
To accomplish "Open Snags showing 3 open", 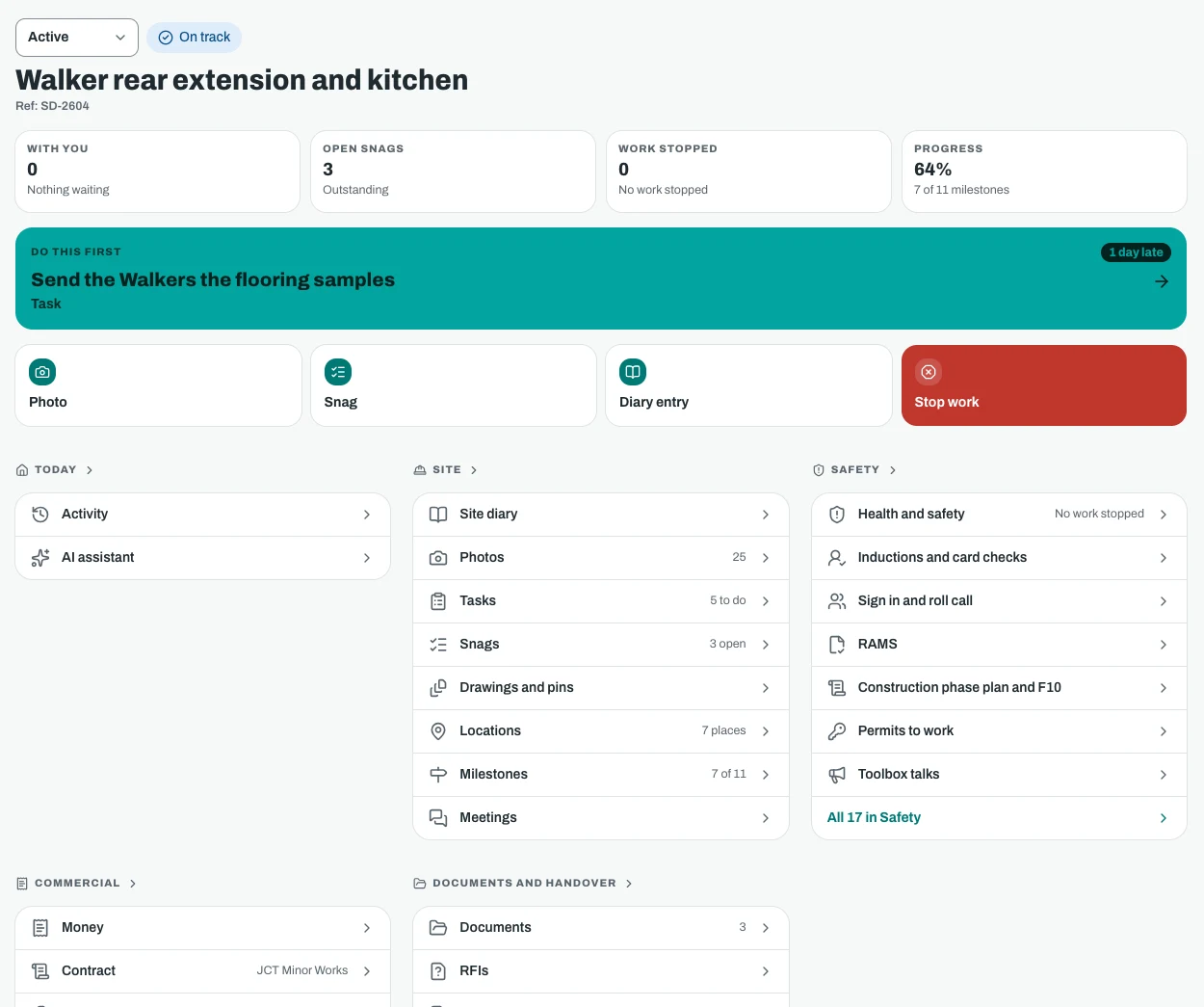I will point(601,645).
